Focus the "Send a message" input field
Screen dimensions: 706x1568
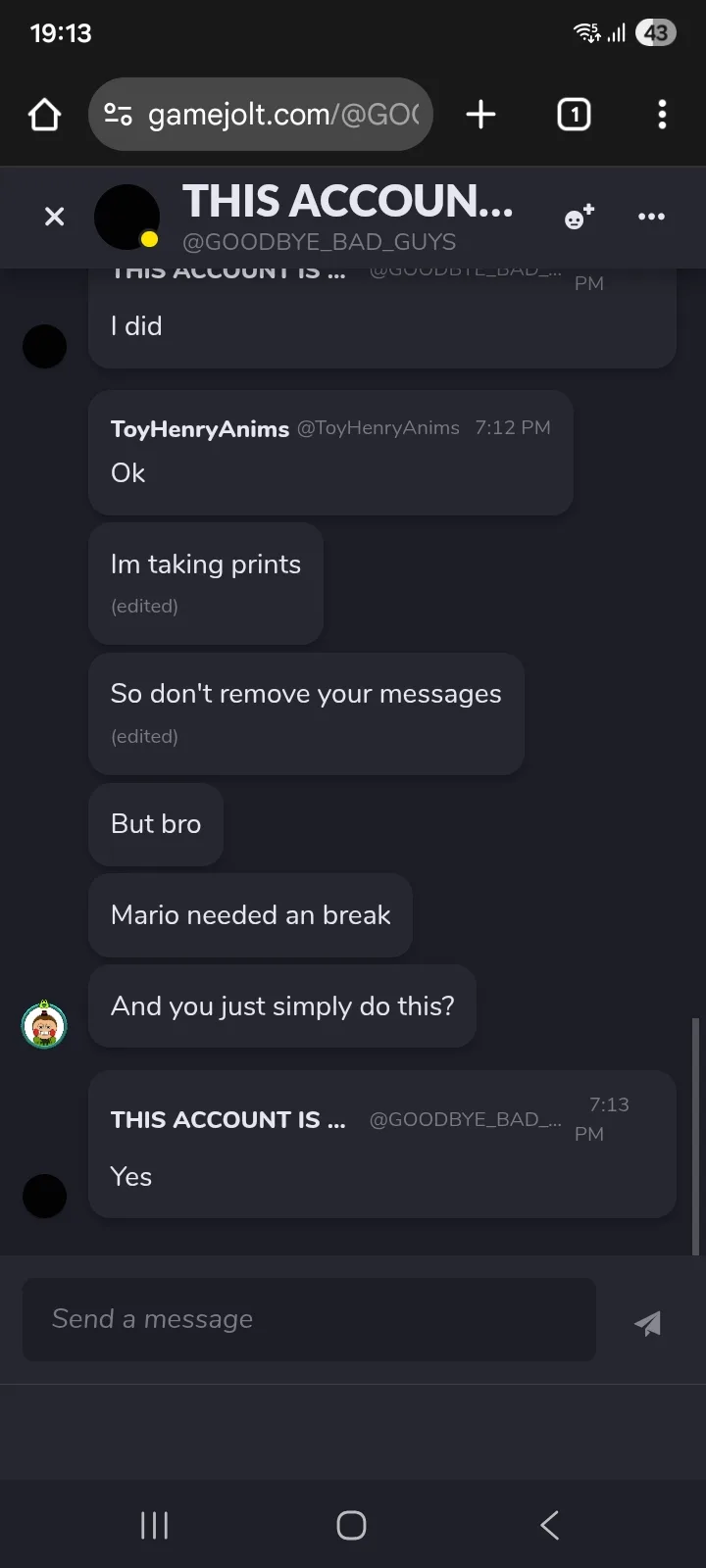tap(309, 1319)
